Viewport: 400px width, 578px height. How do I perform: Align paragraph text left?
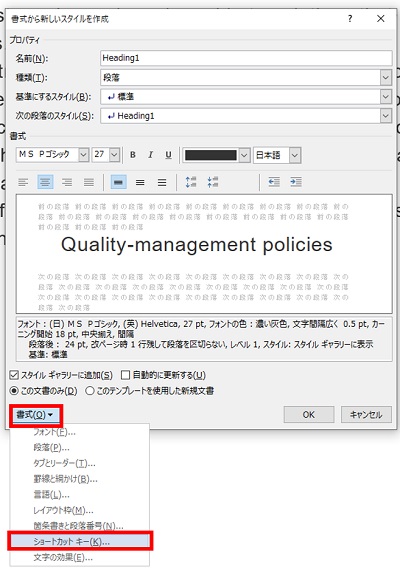23,182
